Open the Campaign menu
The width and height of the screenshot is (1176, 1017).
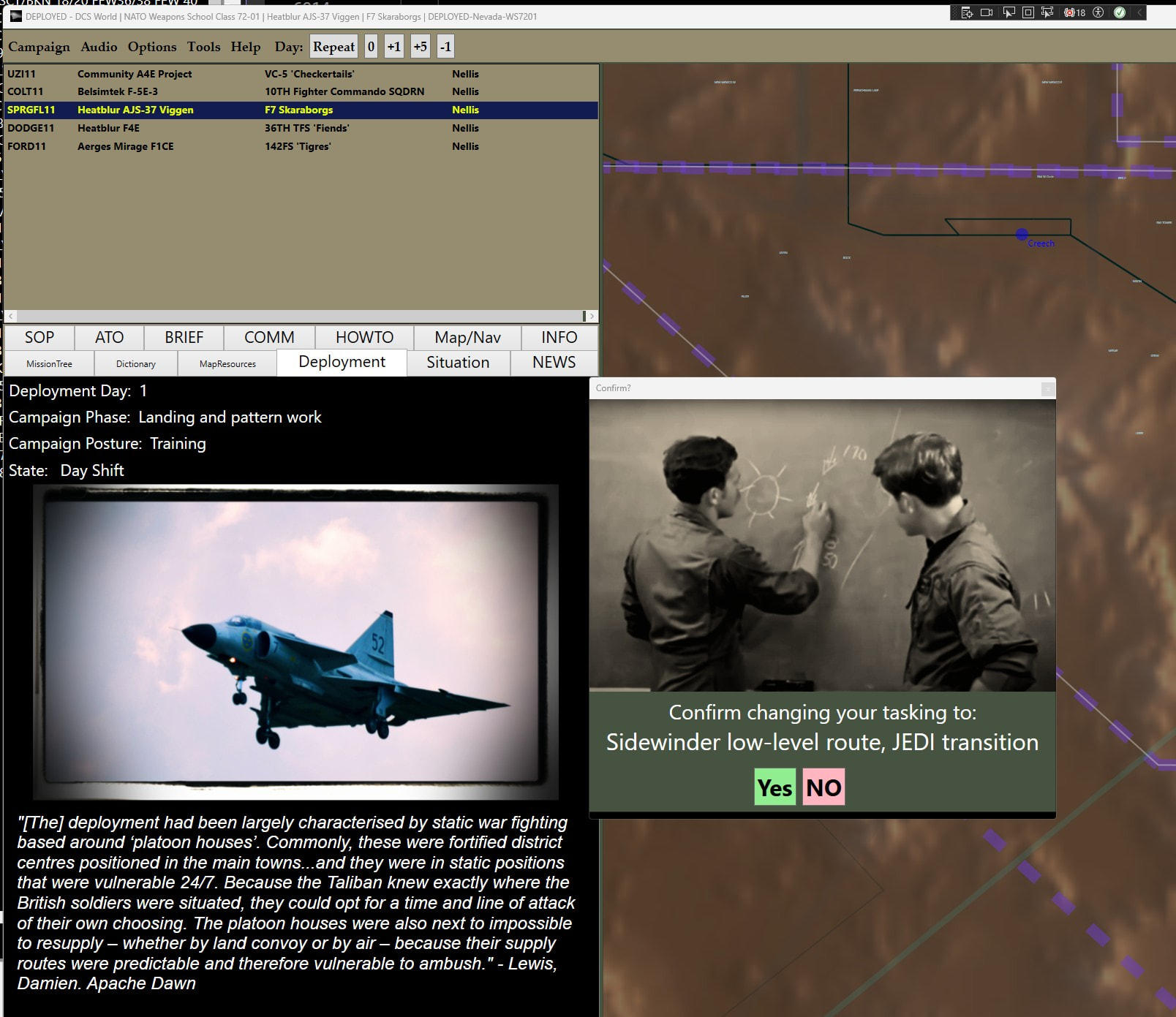(39, 47)
